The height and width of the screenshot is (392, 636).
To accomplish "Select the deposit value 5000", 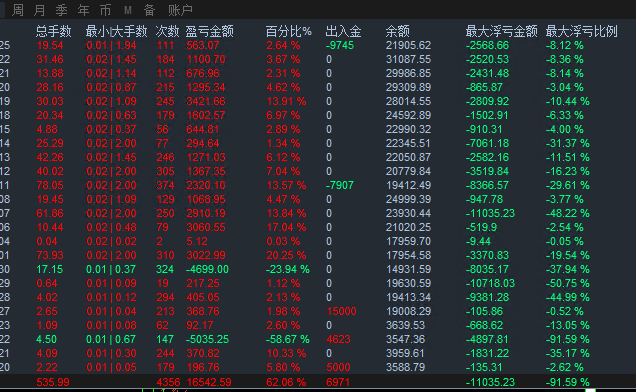I will pos(338,367).
